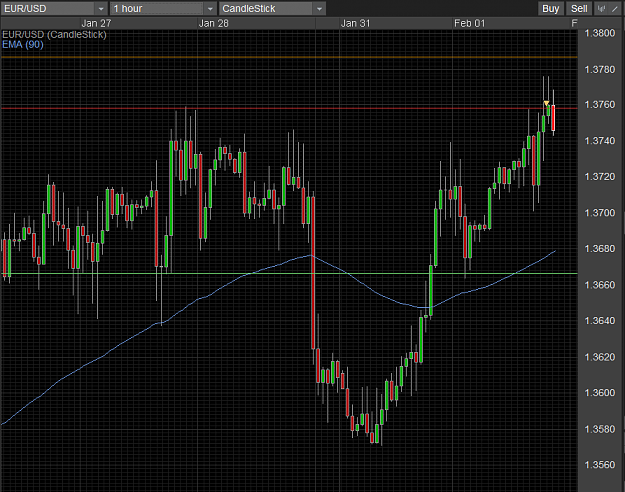625x492 pixels.
Task: Click the 1.3780 price axis label
Action: point(599,69)
